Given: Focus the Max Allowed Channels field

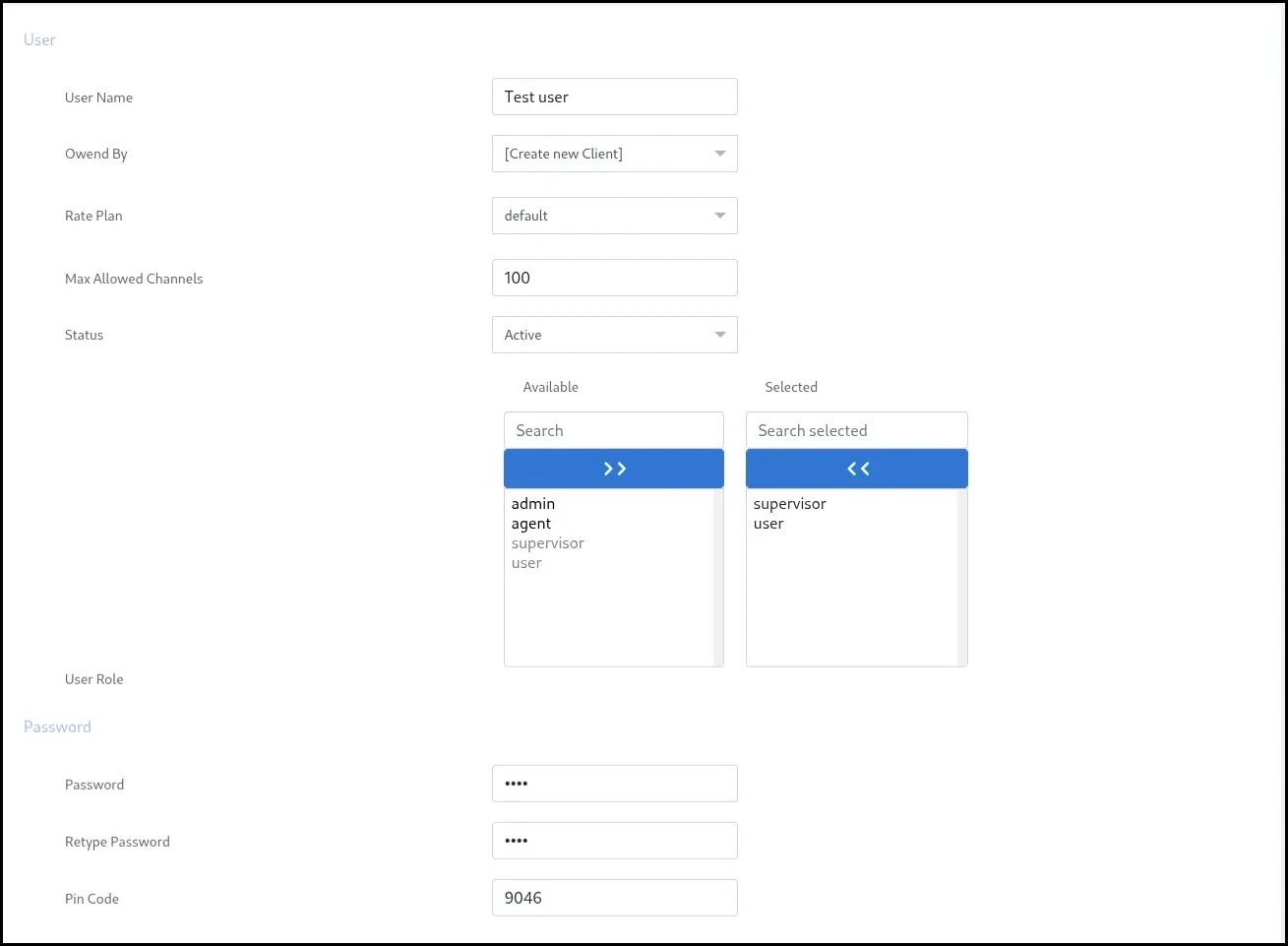Looking at the screenshot, I should [x=614, y=278].
